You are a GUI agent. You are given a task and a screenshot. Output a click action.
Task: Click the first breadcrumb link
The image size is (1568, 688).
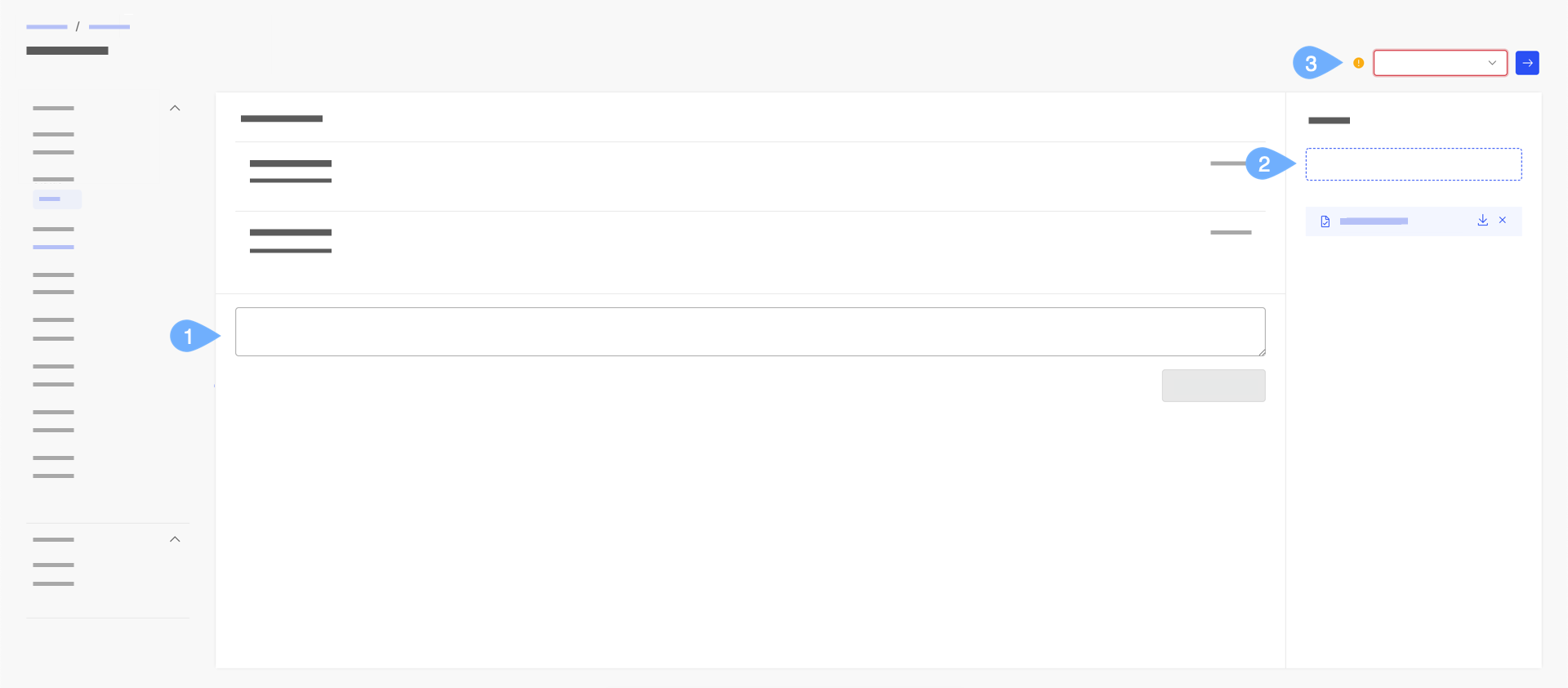(x=47, y=27)
